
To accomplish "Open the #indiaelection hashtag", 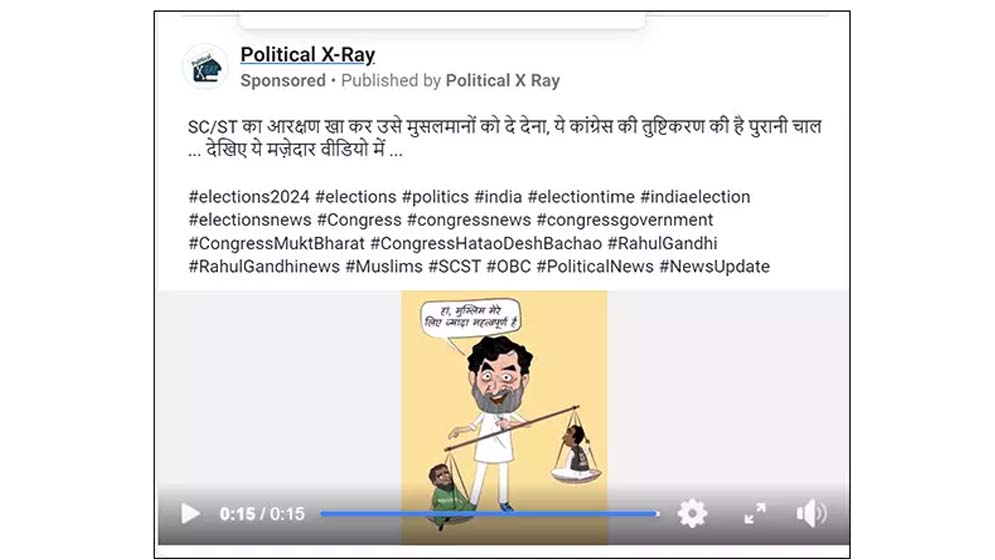I will (695, 197).
